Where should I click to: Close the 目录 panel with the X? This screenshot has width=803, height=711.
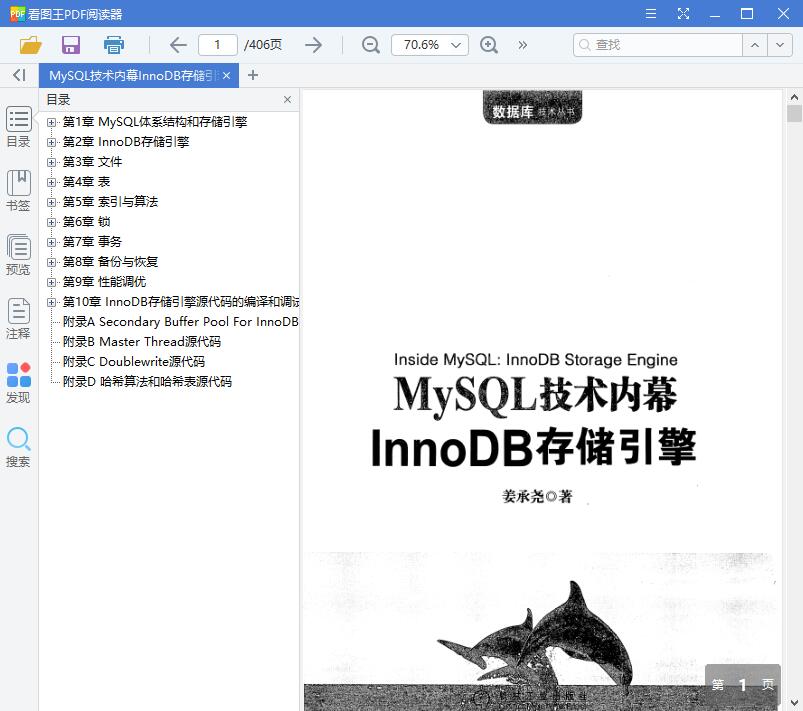[x=287, y=99]
